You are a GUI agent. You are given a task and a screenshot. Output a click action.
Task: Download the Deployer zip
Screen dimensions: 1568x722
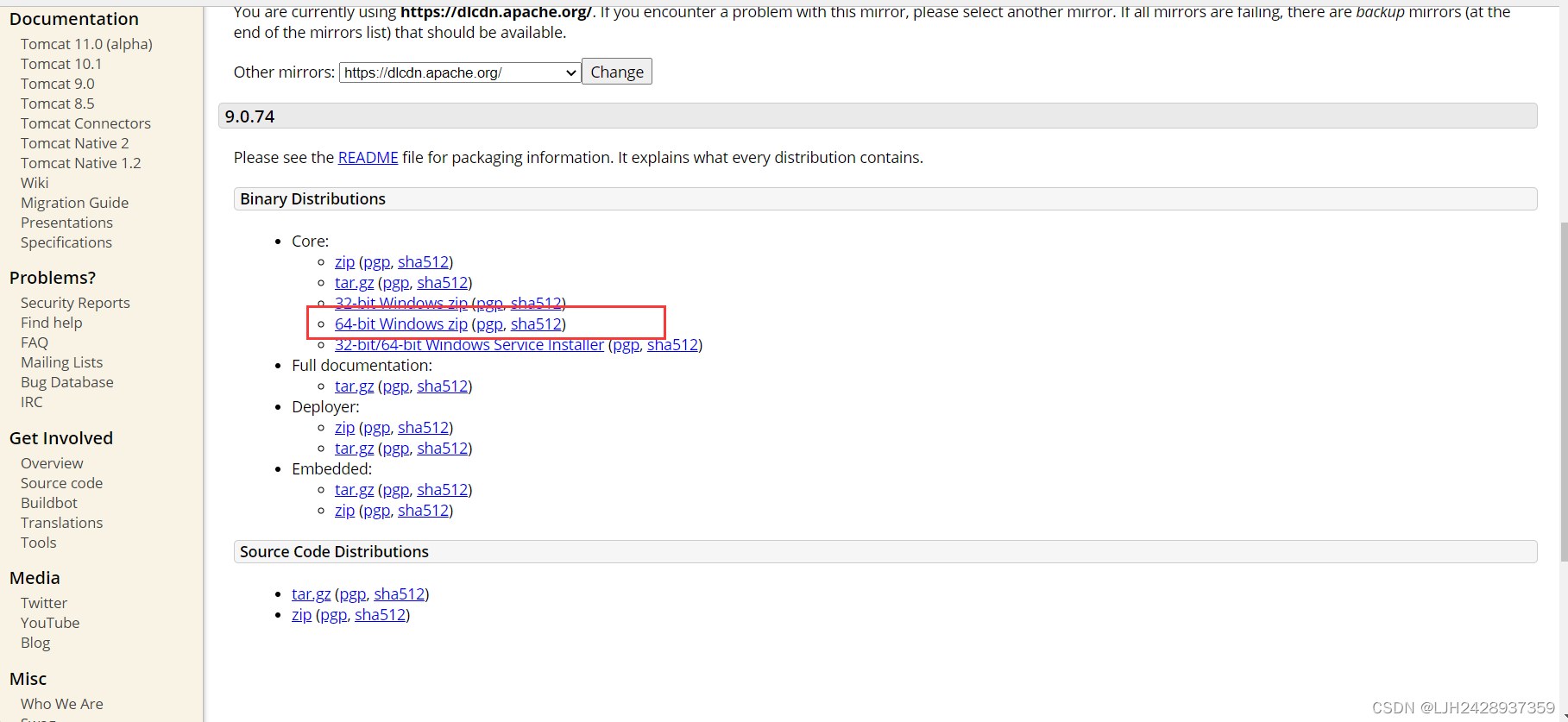tap(345, 428)
